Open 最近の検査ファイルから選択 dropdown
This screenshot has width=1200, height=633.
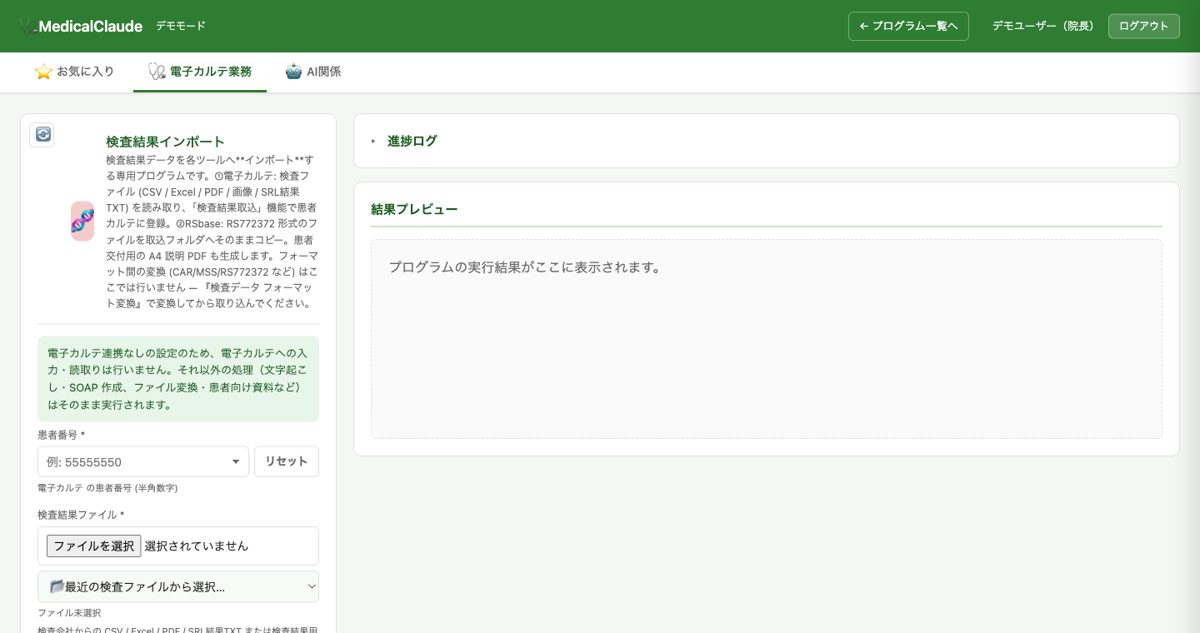coord(178,587)
